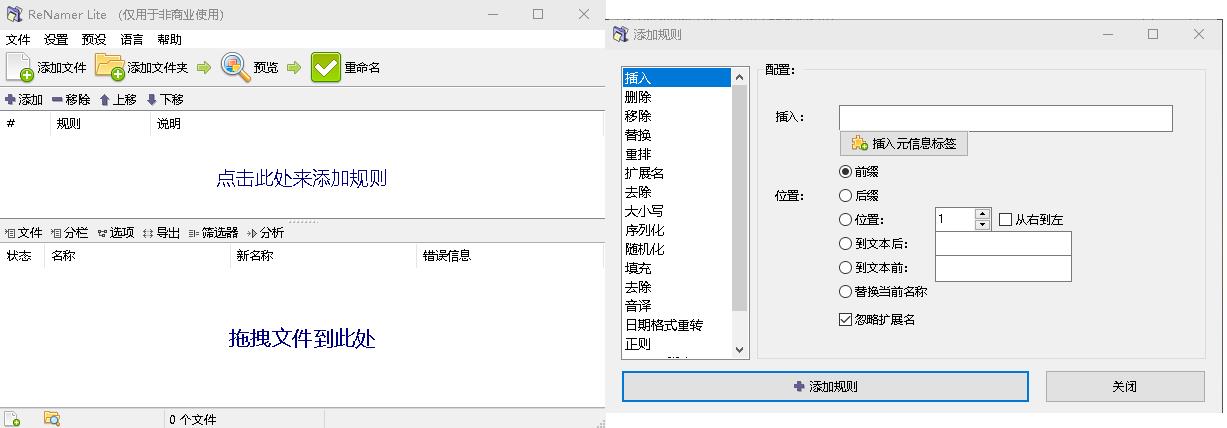The width and height of the screenshot is (1227, 428).
Task: Click the 插入 text input field
Action: [1005, 119]
